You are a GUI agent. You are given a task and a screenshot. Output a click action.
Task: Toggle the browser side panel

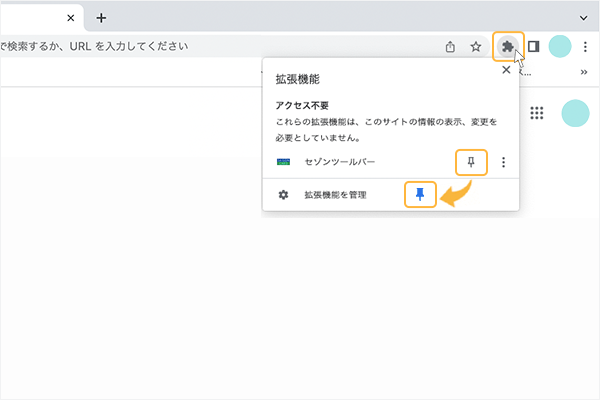(534, 46)
